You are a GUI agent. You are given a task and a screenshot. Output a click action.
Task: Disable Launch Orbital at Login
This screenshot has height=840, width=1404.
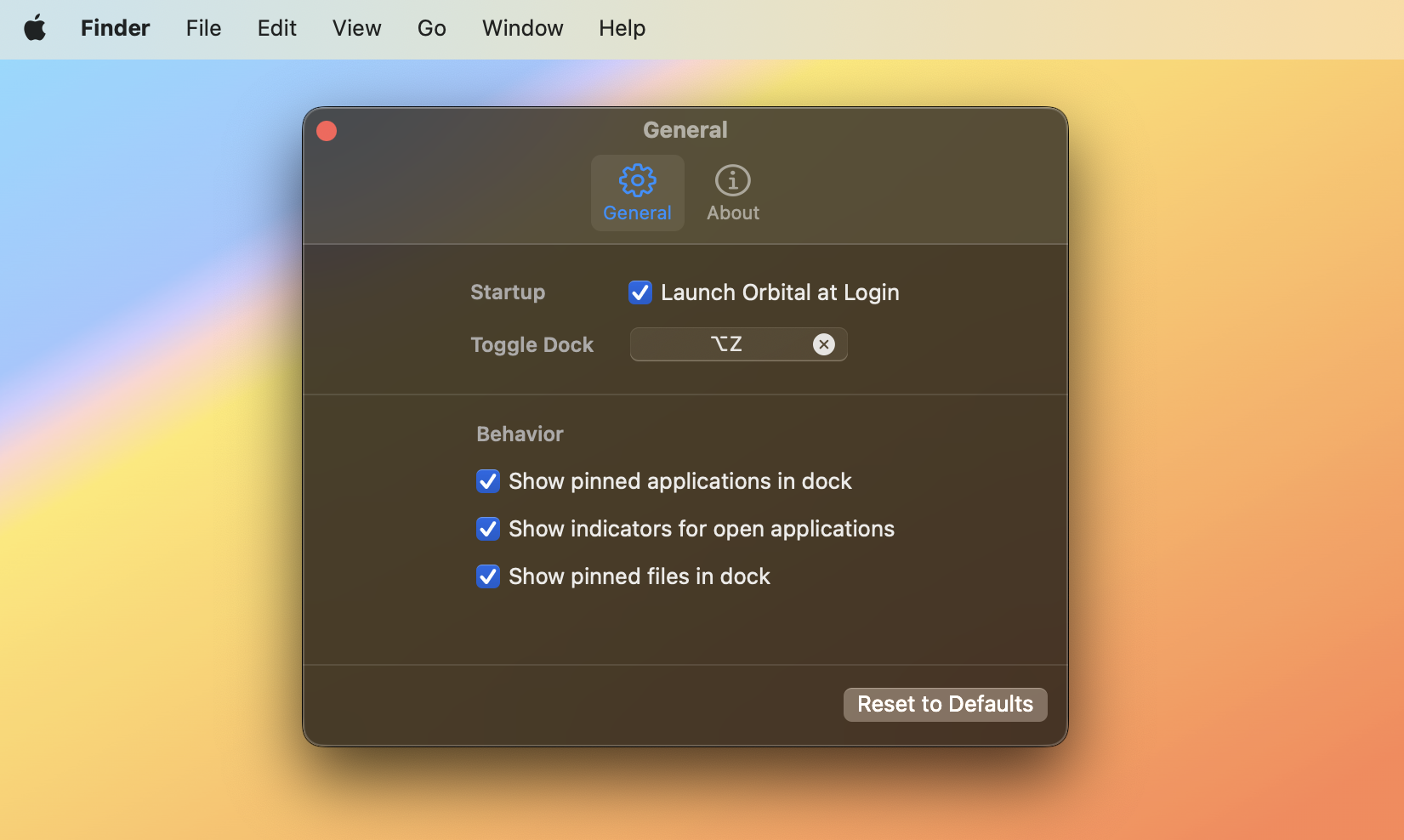point(640,292)
